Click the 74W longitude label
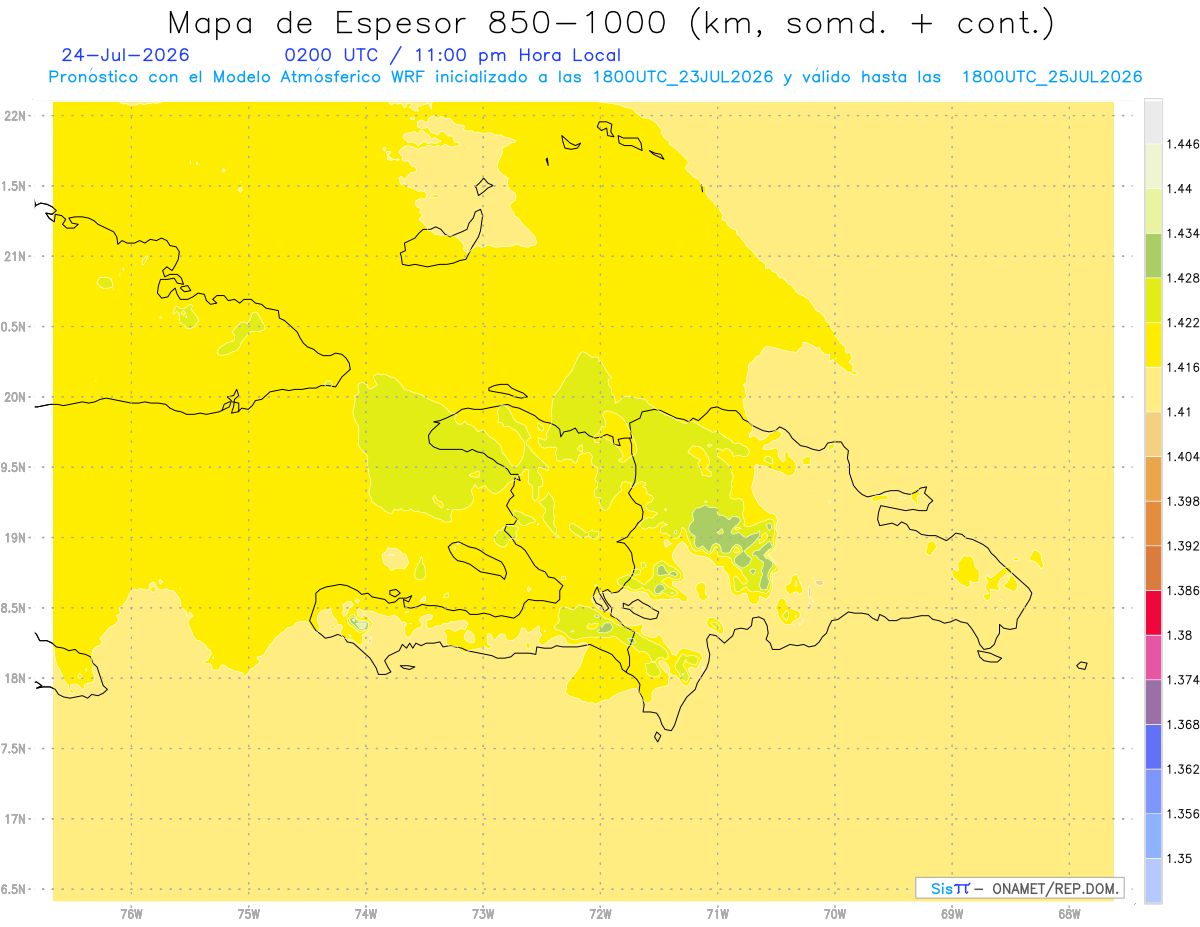This screenshot has height=927, width=1200. pyautogui.click(x=366, y=913)
